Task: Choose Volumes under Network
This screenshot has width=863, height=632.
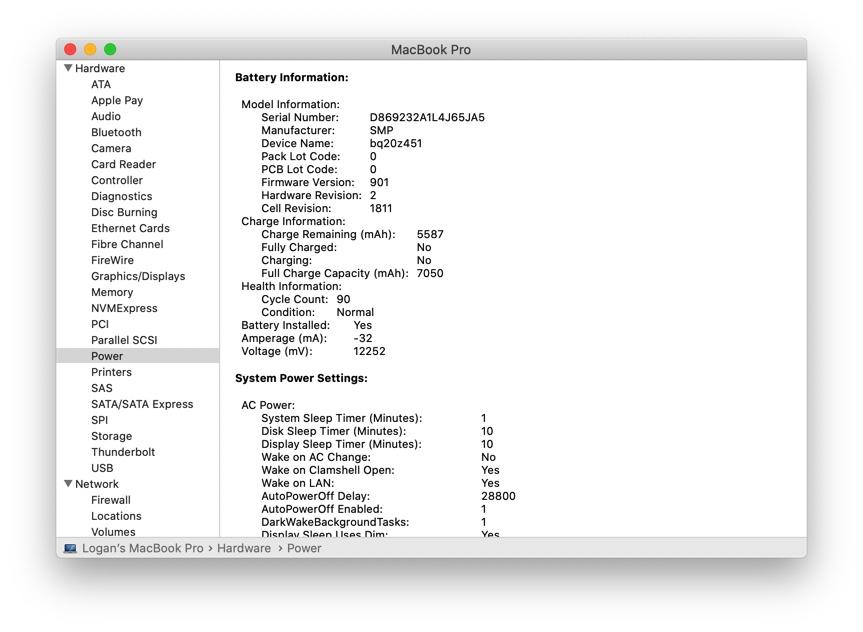Action: 113,531
